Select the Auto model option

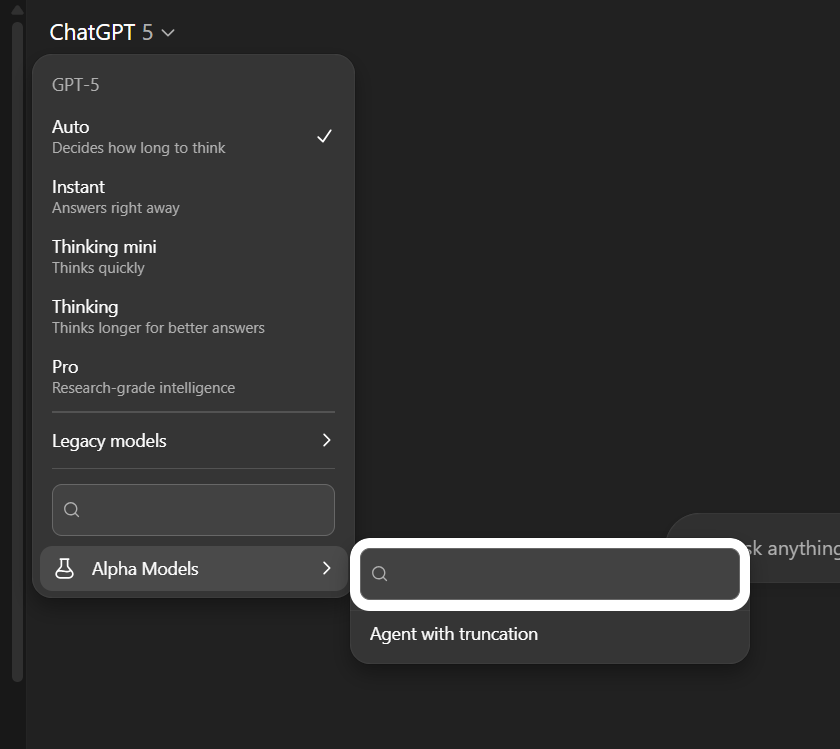(x=193, y=137)
